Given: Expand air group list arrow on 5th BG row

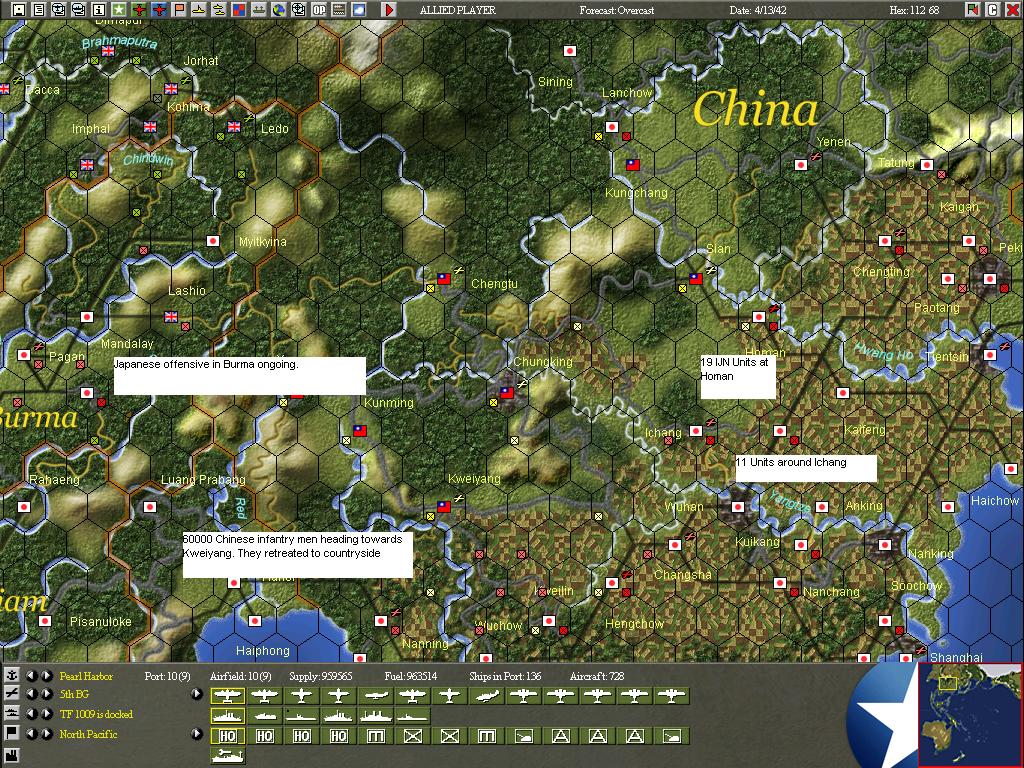Looking at the screenshot, I should [x=197, y=694].
